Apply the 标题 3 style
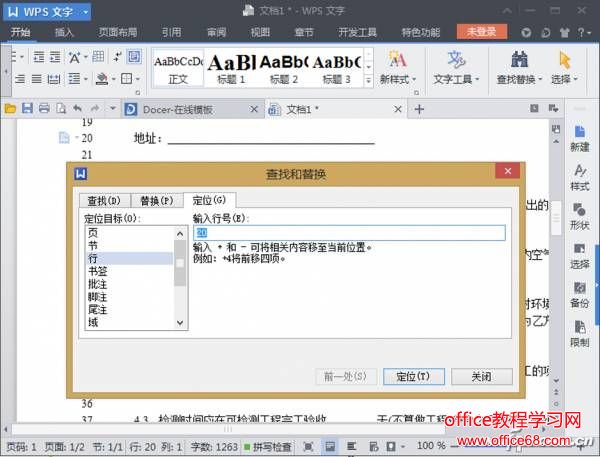Viewport: 600px width, 457px height. click(336, 69)
